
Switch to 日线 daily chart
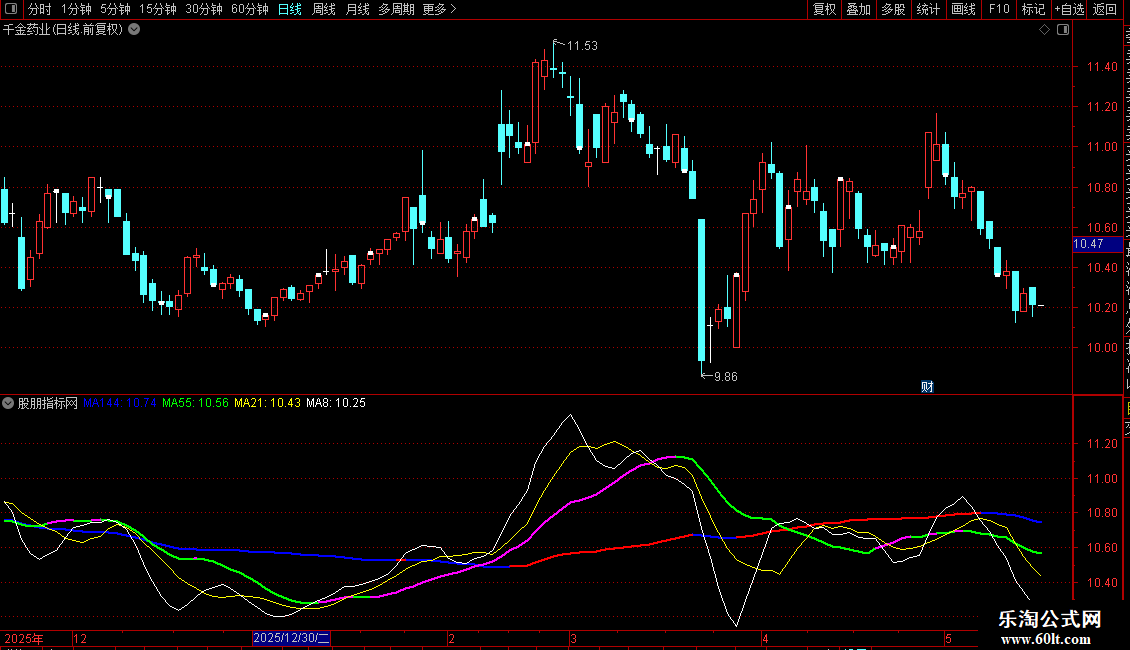[290, 9]
